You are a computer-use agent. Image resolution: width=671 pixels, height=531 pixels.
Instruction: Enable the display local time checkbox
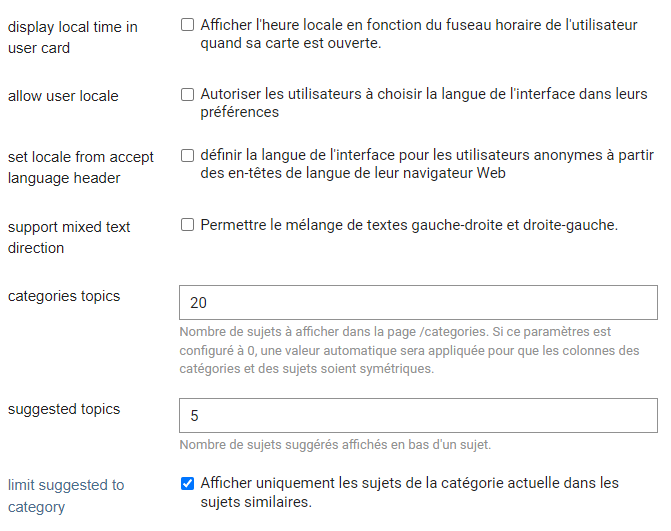[x=187, y=25]
